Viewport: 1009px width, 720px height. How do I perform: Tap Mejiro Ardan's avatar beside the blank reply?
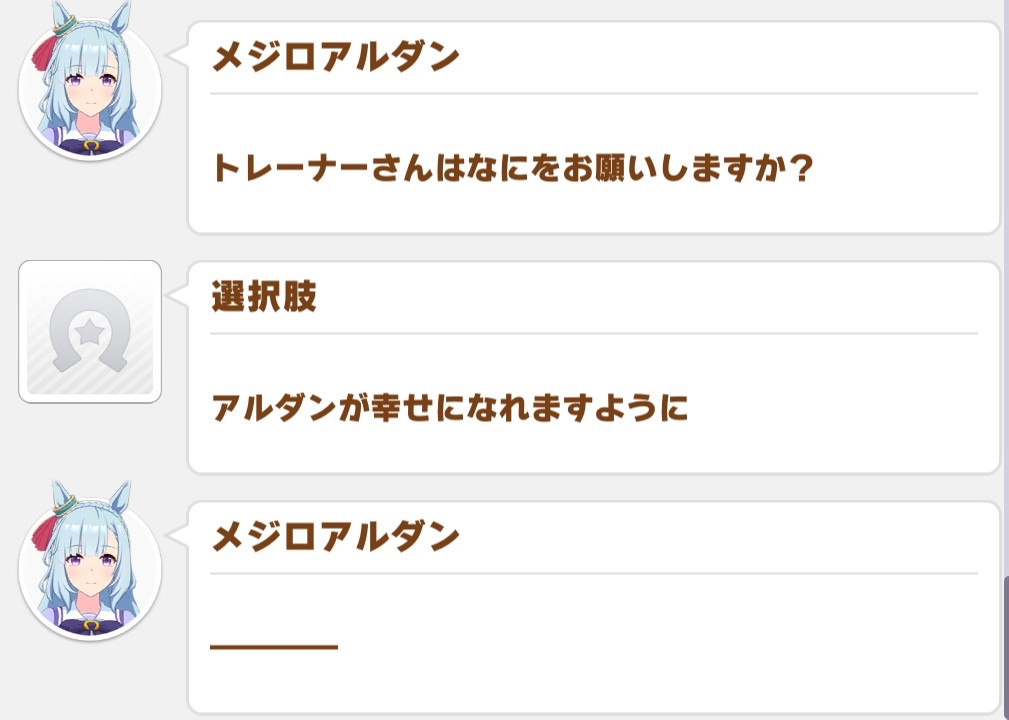[x=90, y=570]
